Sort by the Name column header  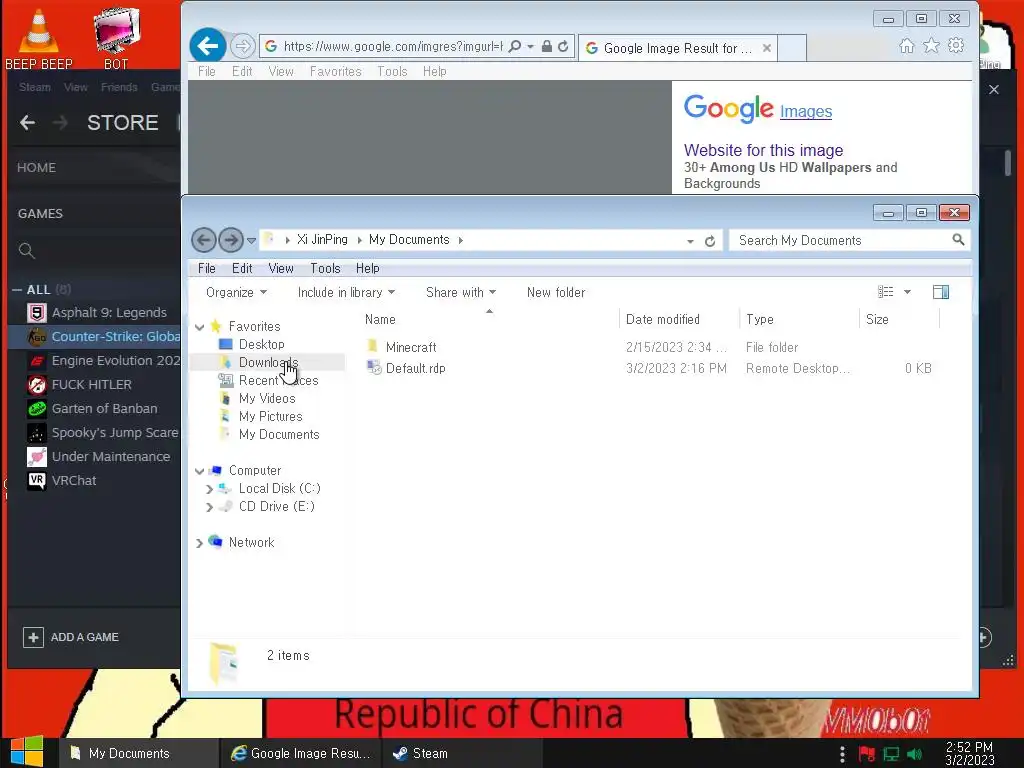[x=380, y=319]
